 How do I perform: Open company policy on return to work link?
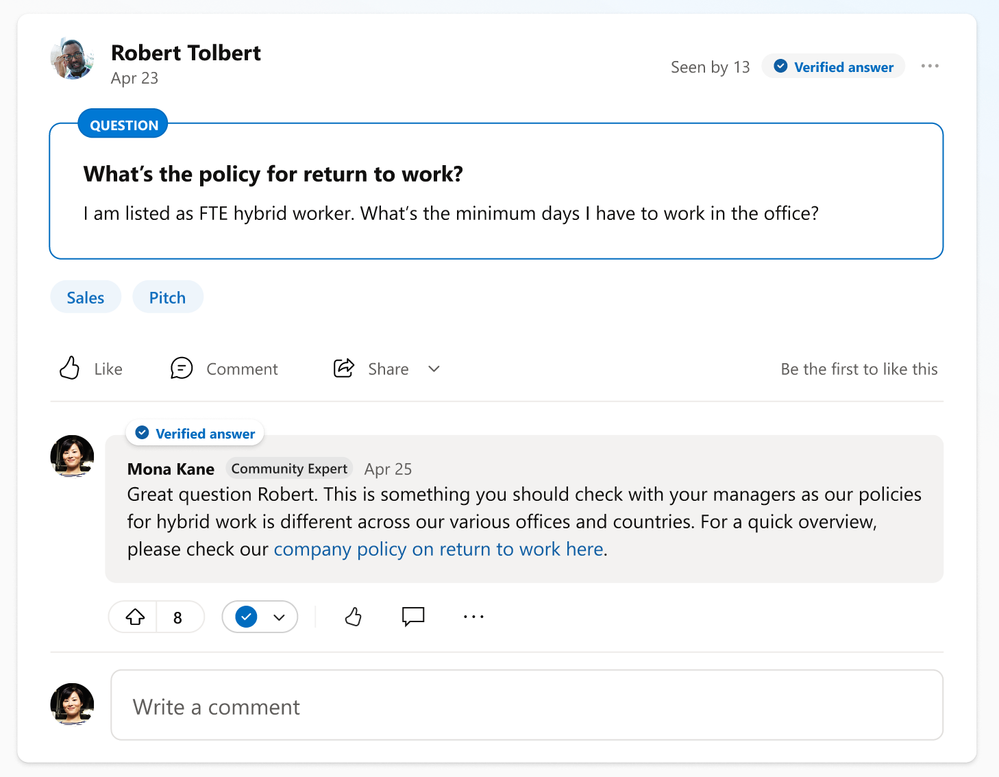[438, 549]
